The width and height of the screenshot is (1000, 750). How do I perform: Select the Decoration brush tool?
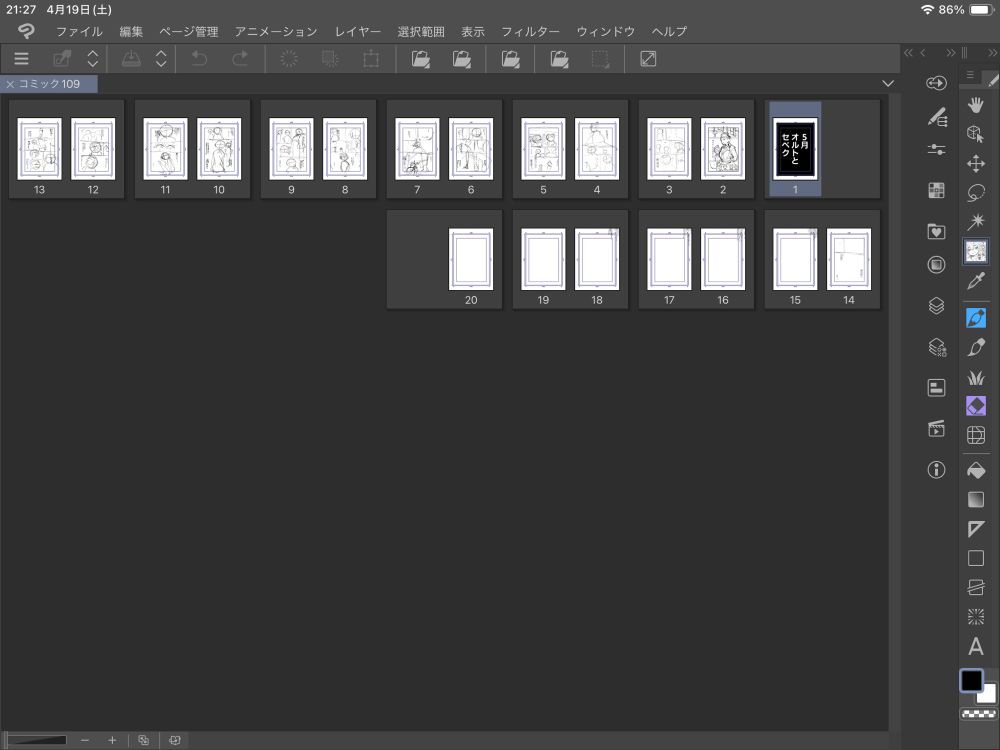click(976, 377)
